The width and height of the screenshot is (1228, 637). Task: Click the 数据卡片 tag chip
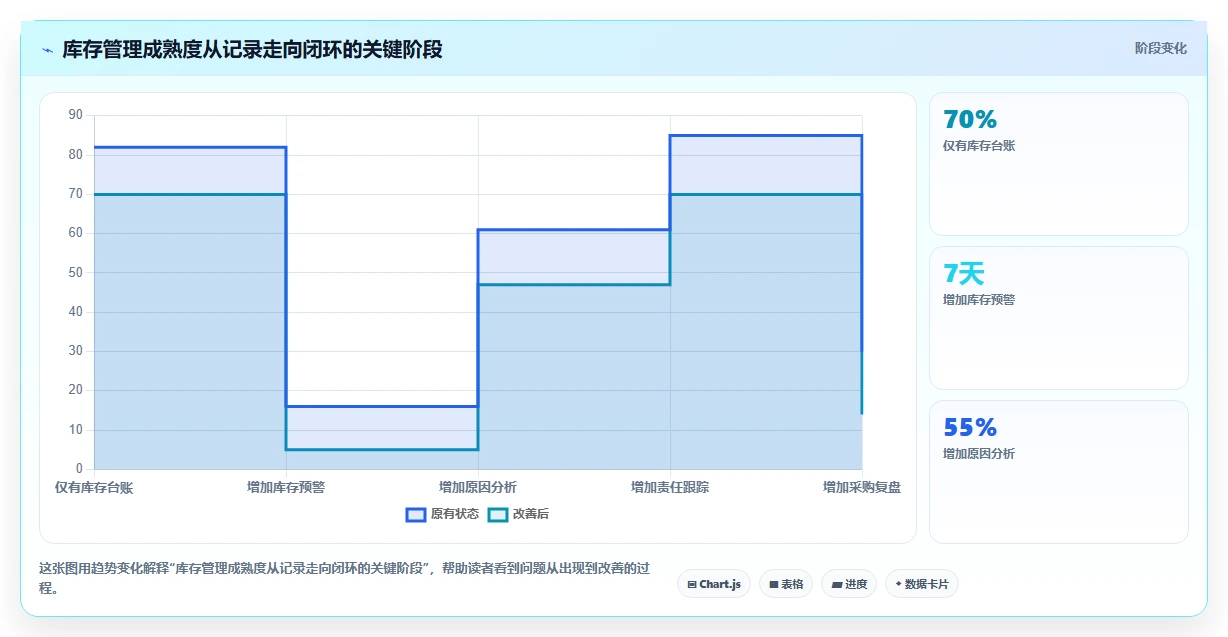click(922, 584)
